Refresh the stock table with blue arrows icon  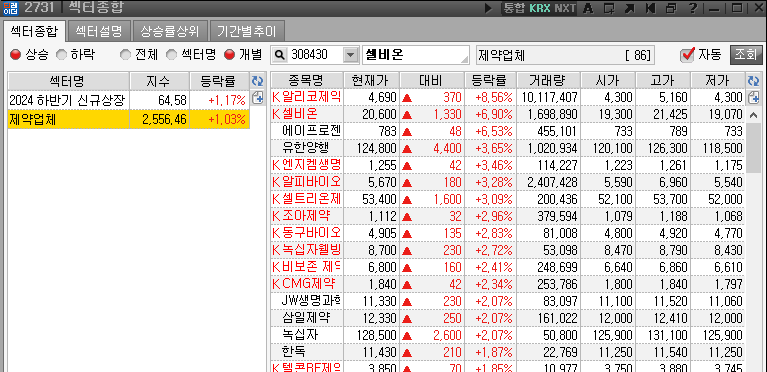754,81
